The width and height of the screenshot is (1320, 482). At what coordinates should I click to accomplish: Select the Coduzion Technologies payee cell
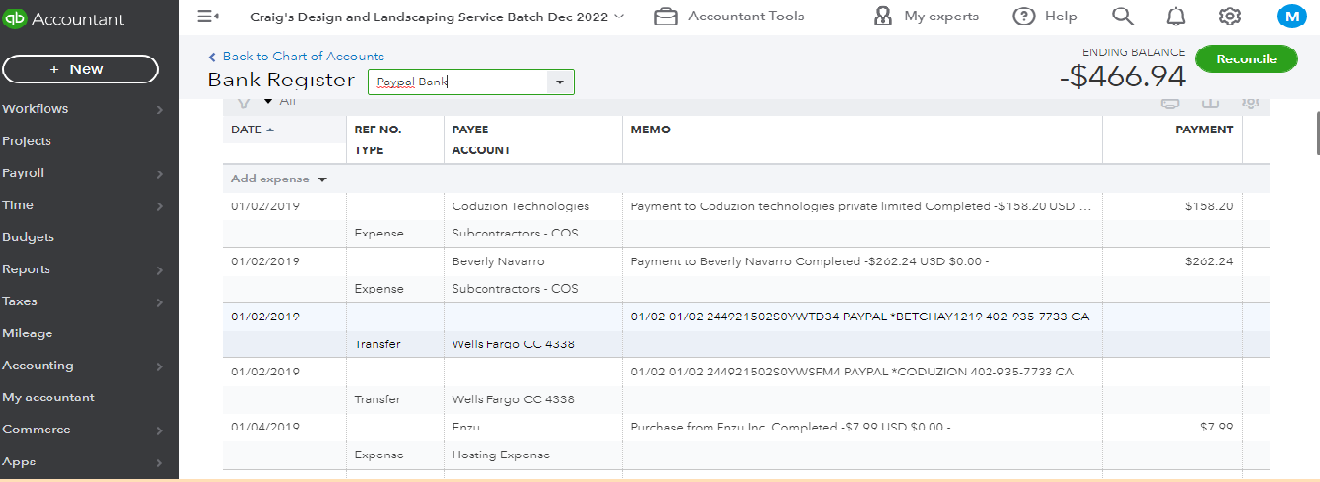click(520, 206)
